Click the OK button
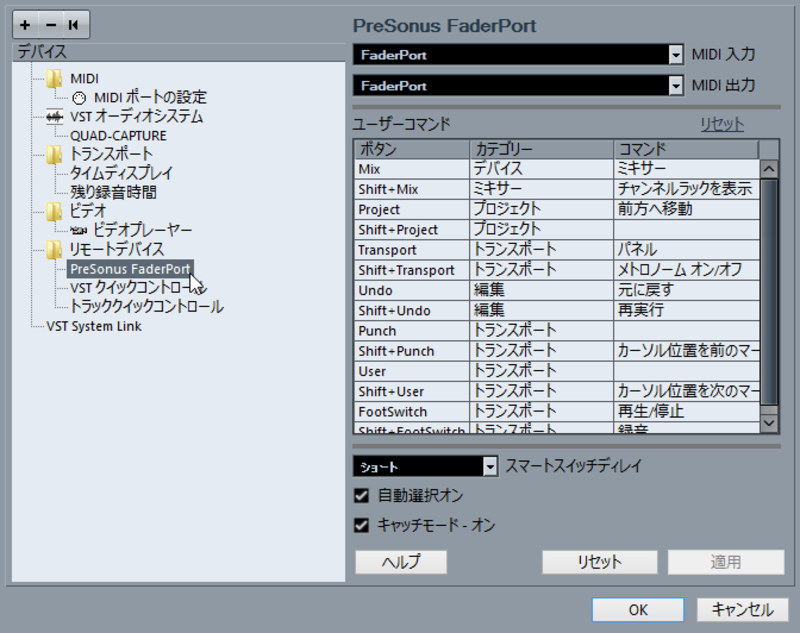The width and height of the screenshot is (800, 633). pyautogui.click(x=638, y=610)
